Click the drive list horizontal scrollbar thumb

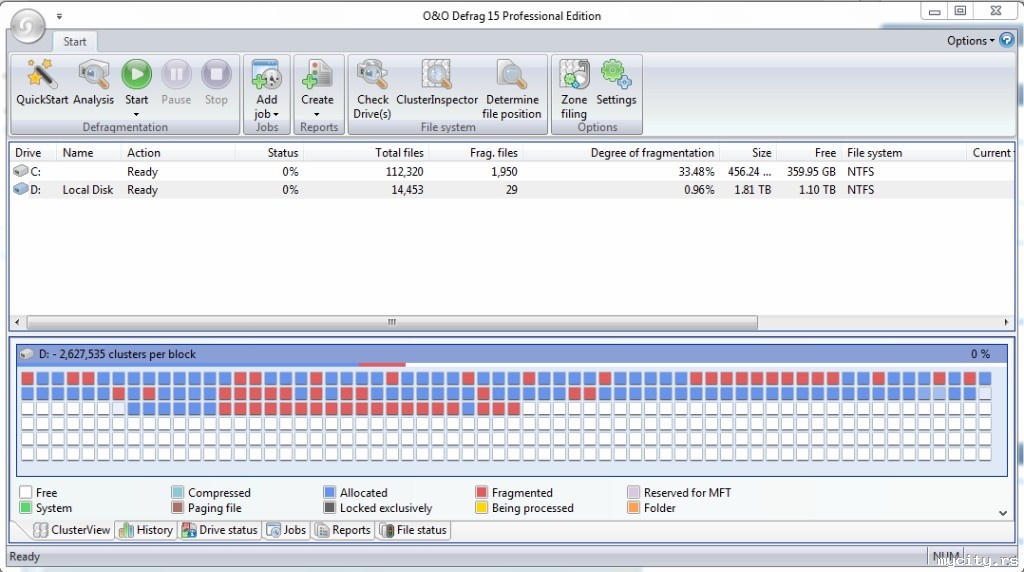(x=392, y=322)
